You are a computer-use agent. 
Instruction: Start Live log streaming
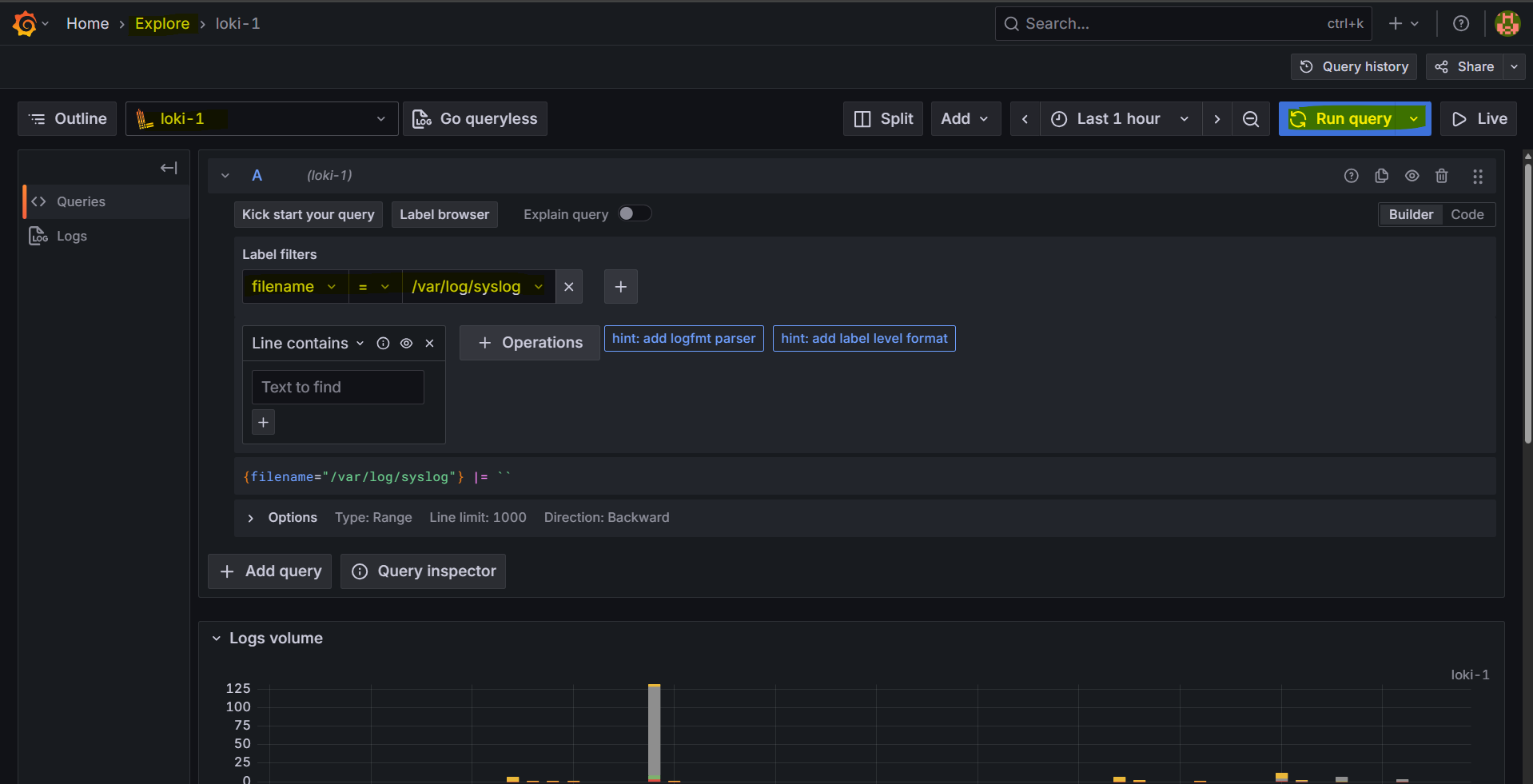coord(1479,119)
